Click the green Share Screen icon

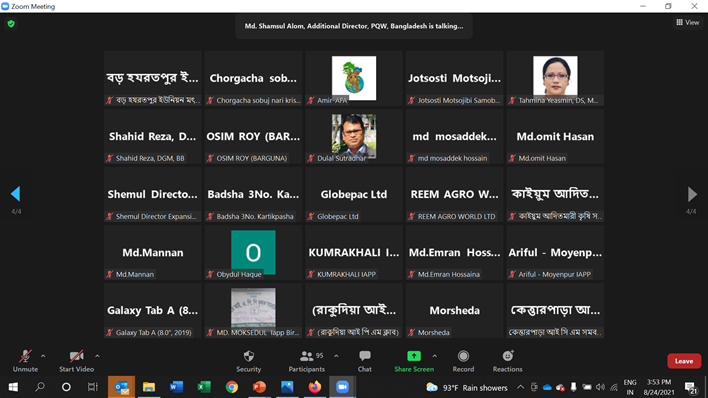(x=414, y=356)
